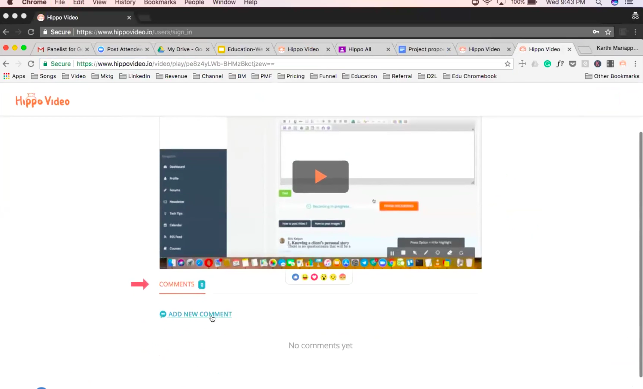The width and height of the screenshot is (643, 389).
Task: Click the cross-arrows extension icon
Action: (522, 64)
